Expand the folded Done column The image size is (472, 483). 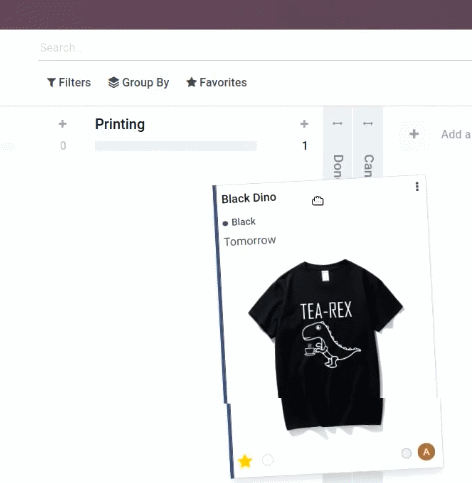coord(337,143)
